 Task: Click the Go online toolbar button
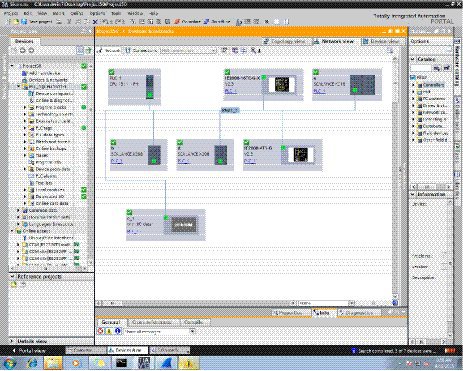pos(188,22)
